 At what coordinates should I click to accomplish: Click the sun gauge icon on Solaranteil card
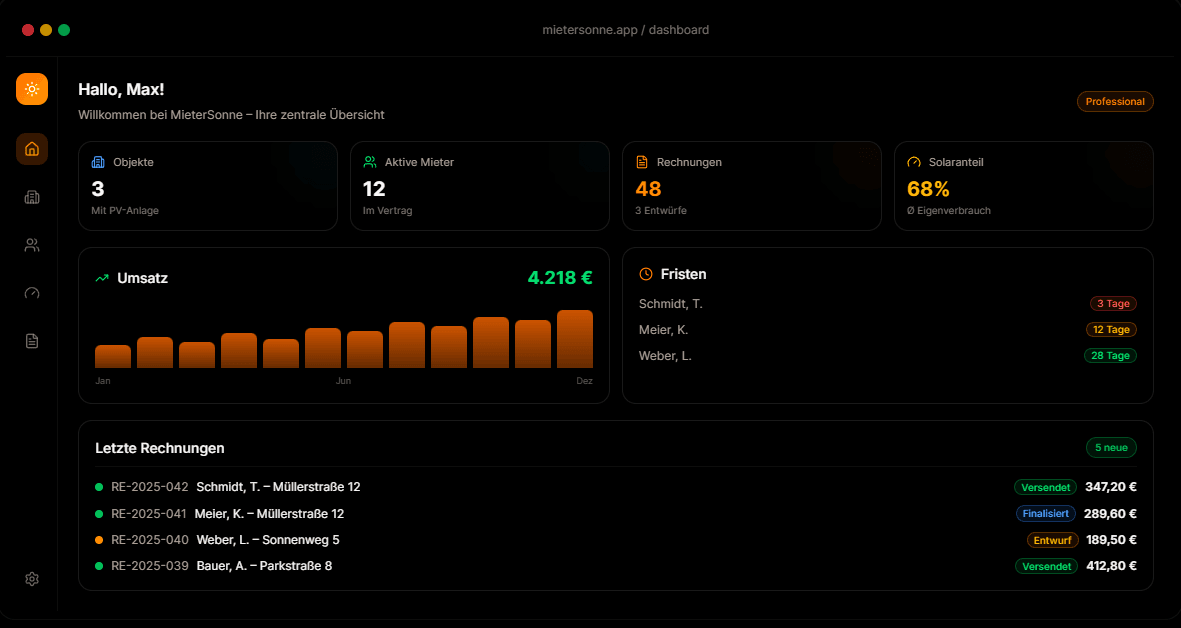(913, 161)
